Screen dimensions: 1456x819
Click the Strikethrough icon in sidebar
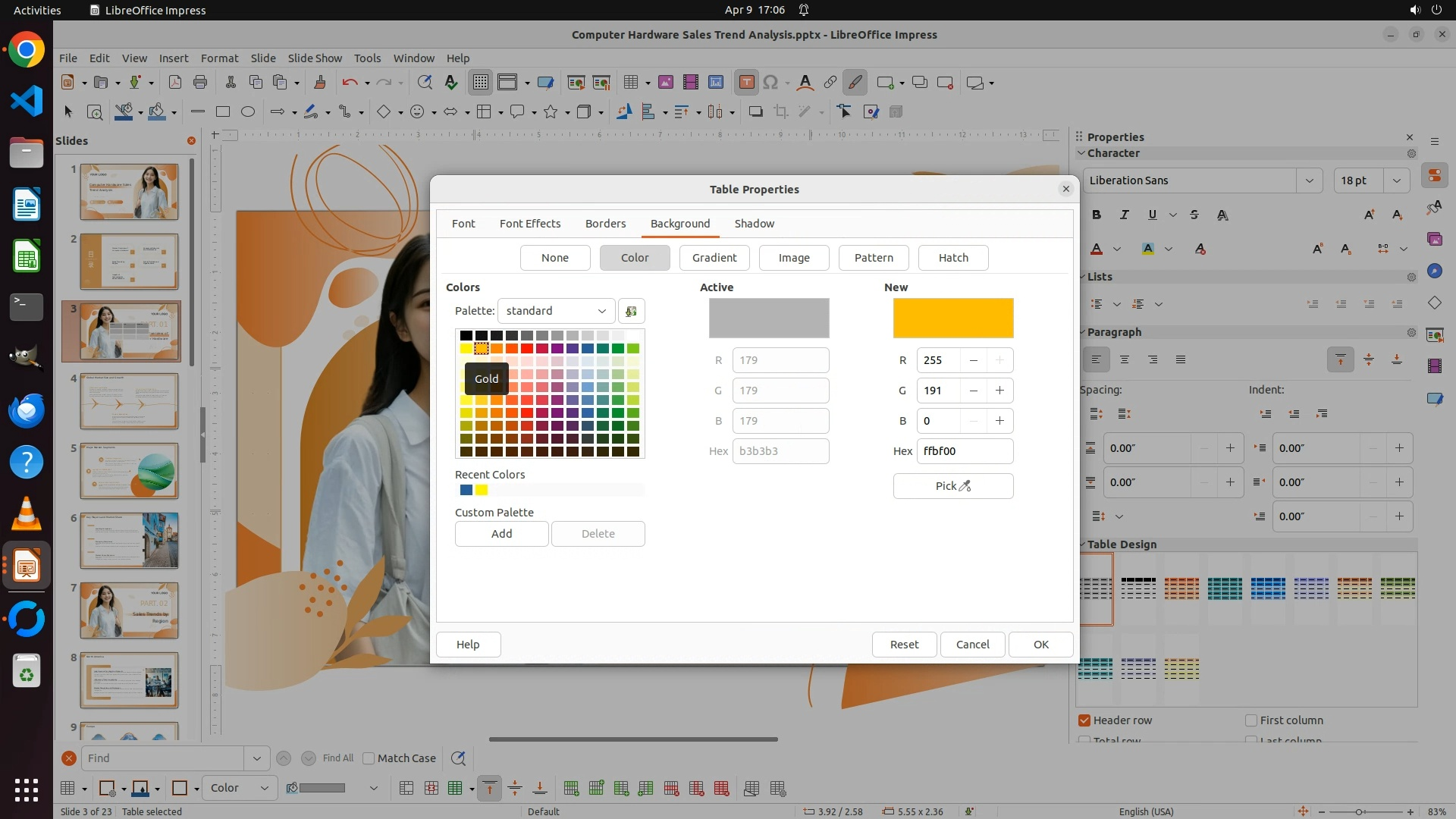tap(1194, 215)
